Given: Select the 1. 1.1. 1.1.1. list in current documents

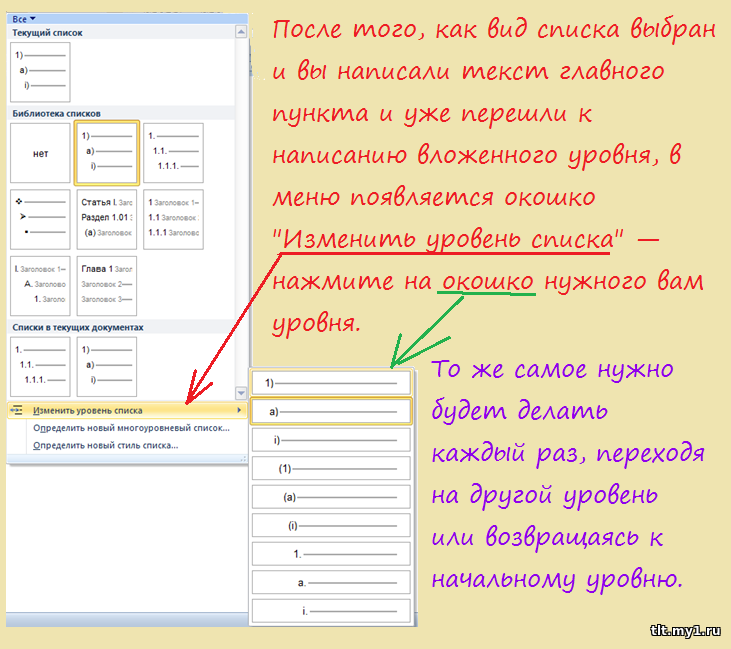Looking at the screenshot, I should click(x=41, y=366).
